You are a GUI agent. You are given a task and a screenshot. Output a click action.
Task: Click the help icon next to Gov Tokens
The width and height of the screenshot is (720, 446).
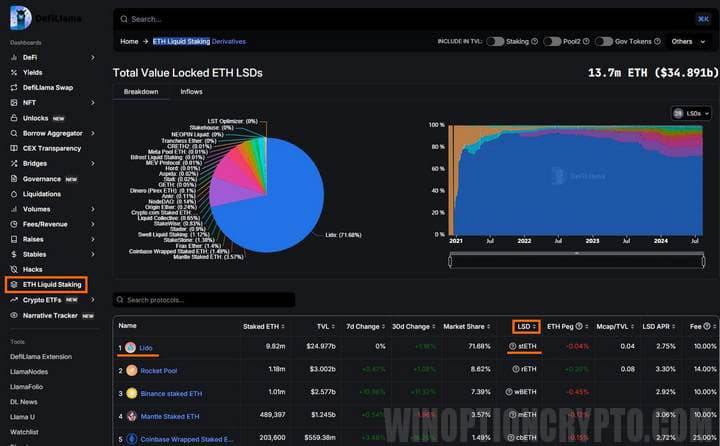click(658, 42)
